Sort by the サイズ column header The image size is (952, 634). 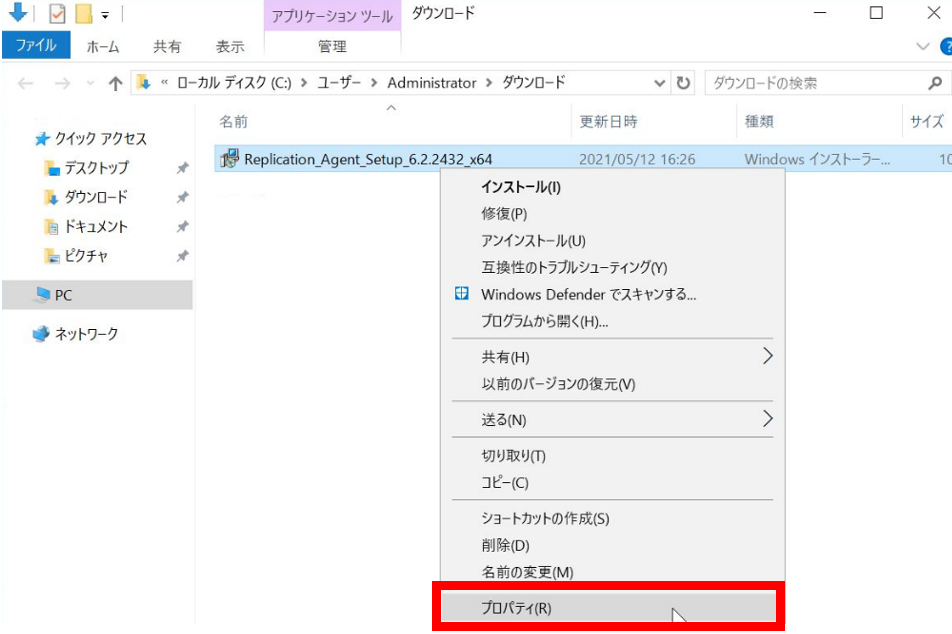pyautogui.click(x=926, y=121)
